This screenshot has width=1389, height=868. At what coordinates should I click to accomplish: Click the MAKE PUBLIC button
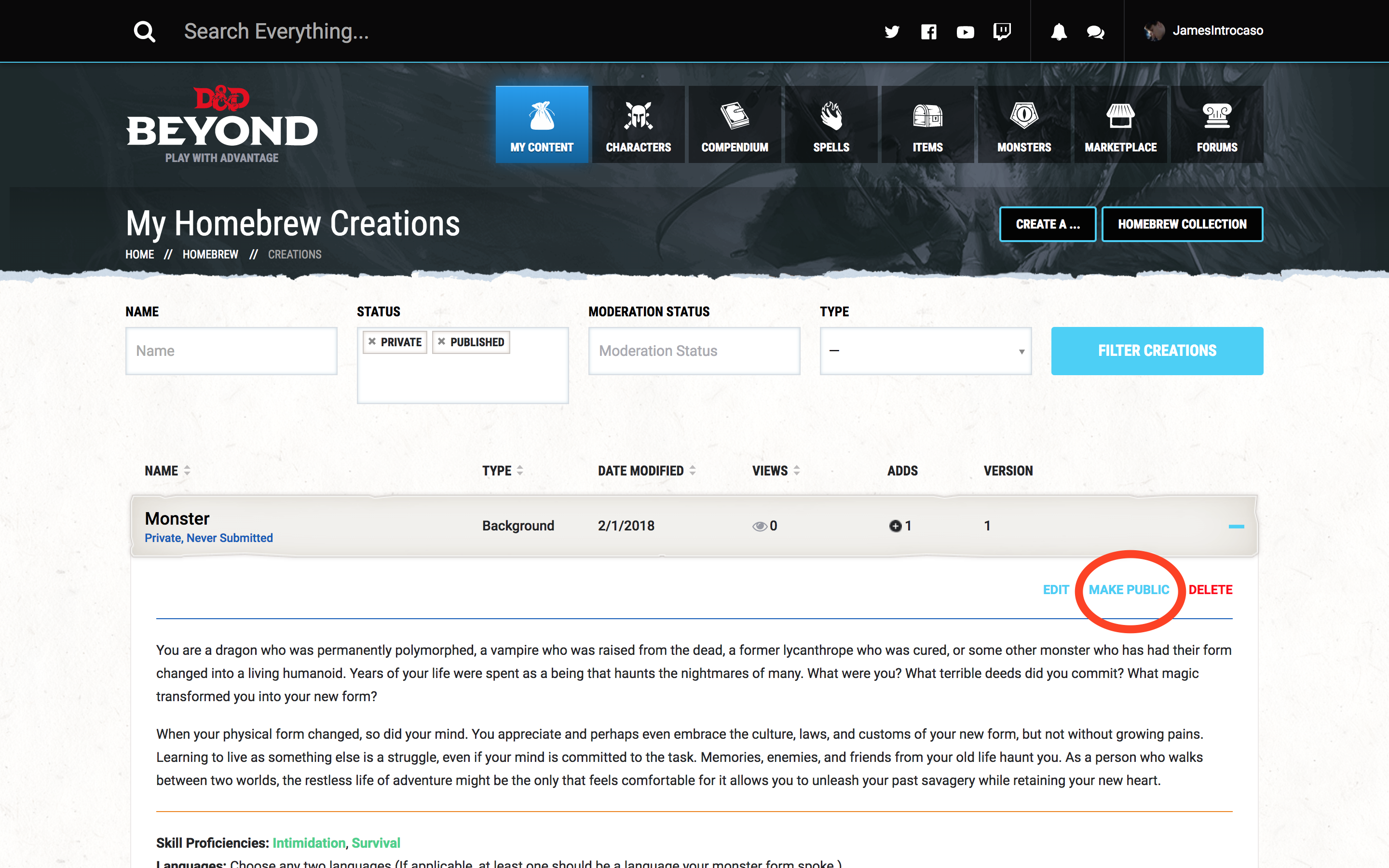click(x=1129, y=589)
